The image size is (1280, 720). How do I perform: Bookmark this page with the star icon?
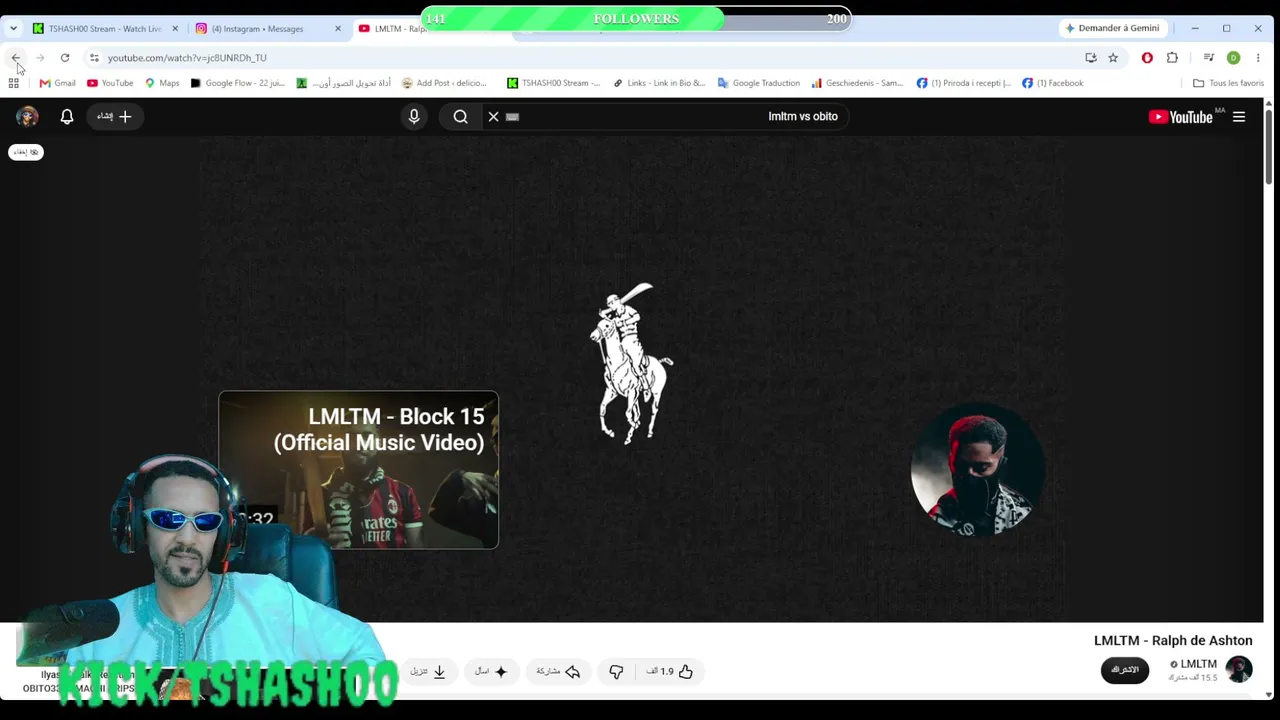(1113, 58)
